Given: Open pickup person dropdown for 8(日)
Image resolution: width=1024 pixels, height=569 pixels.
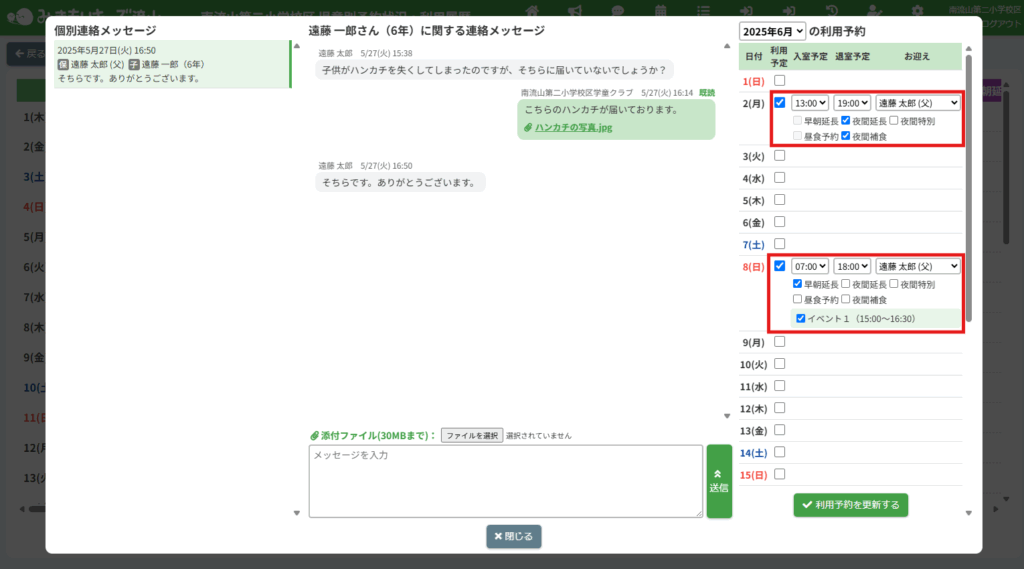Looking at the screenshot, I should (x=918, y=266).
